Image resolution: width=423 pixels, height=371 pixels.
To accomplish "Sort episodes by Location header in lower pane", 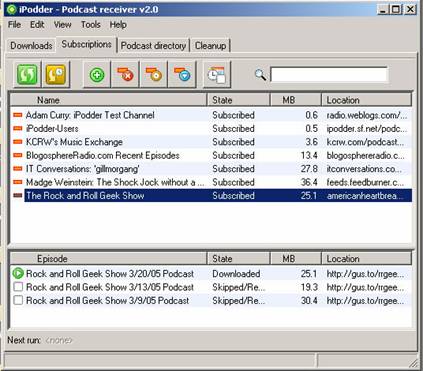I will [367, 259].
